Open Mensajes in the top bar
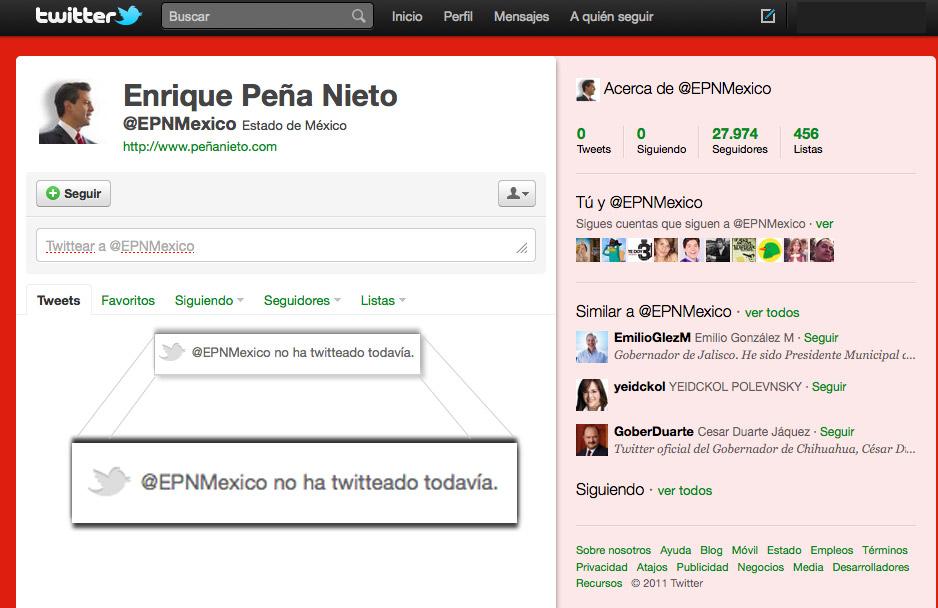 pyautogui.click(x=521, y=17)
